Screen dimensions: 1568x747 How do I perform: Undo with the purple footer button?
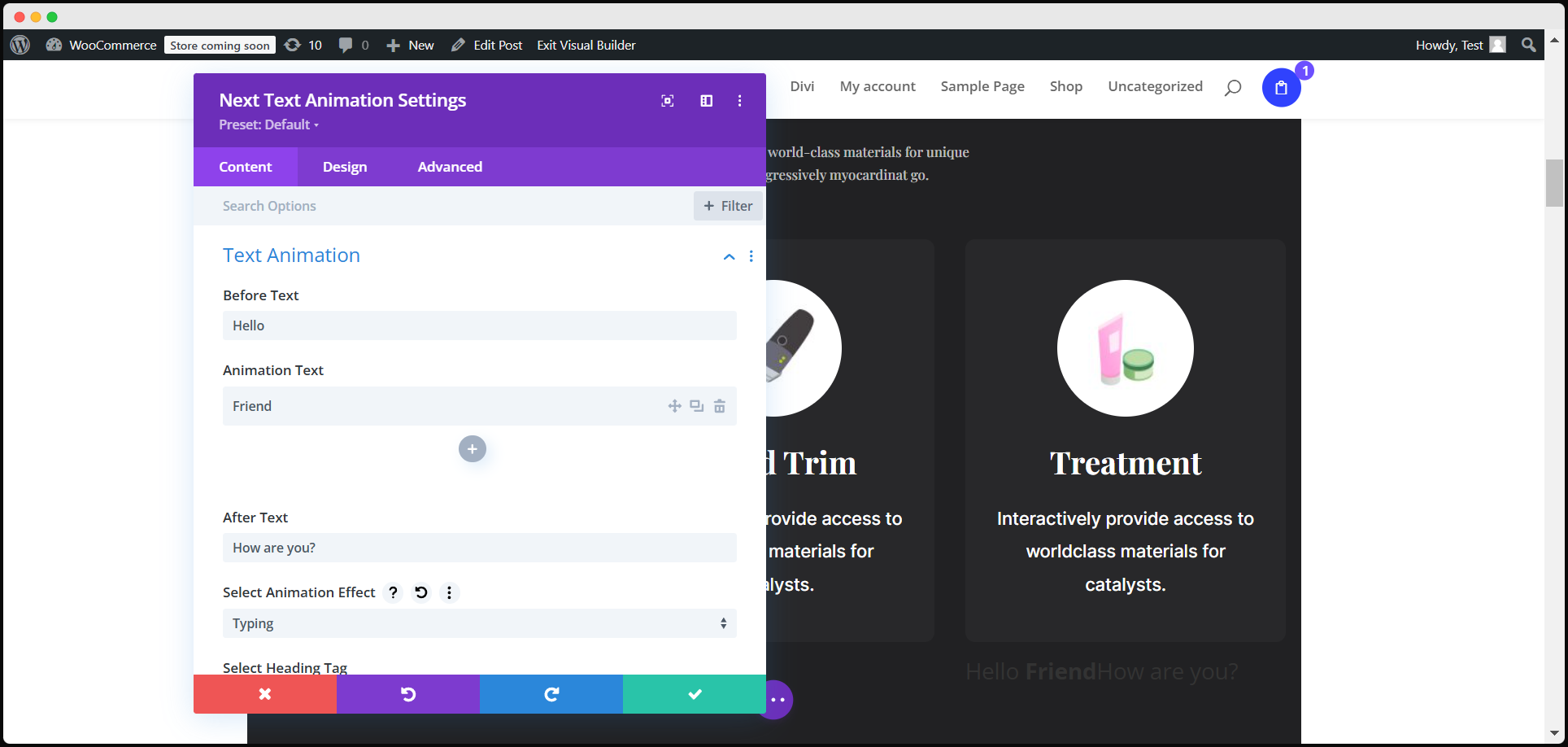click(x=408, y=694)
